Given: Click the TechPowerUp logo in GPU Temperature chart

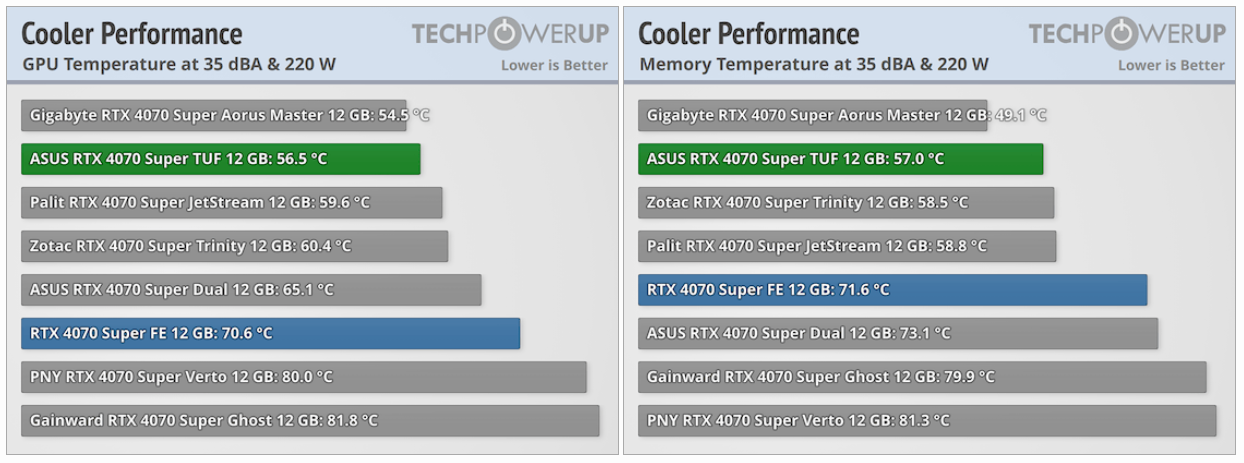Looking at the screenshot, I should tap(510, 34).
